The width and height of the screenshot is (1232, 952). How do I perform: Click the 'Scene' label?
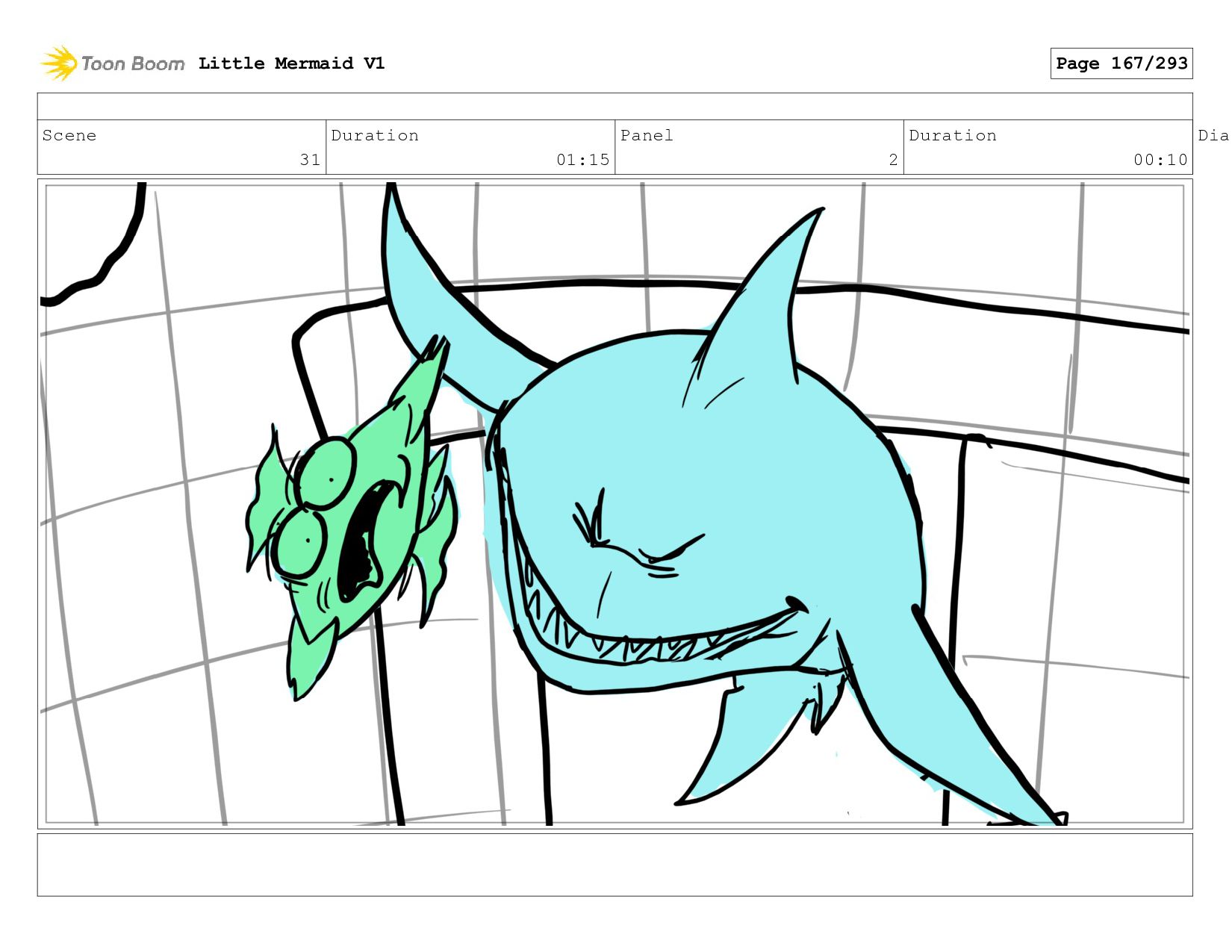(x=69, y=135)
